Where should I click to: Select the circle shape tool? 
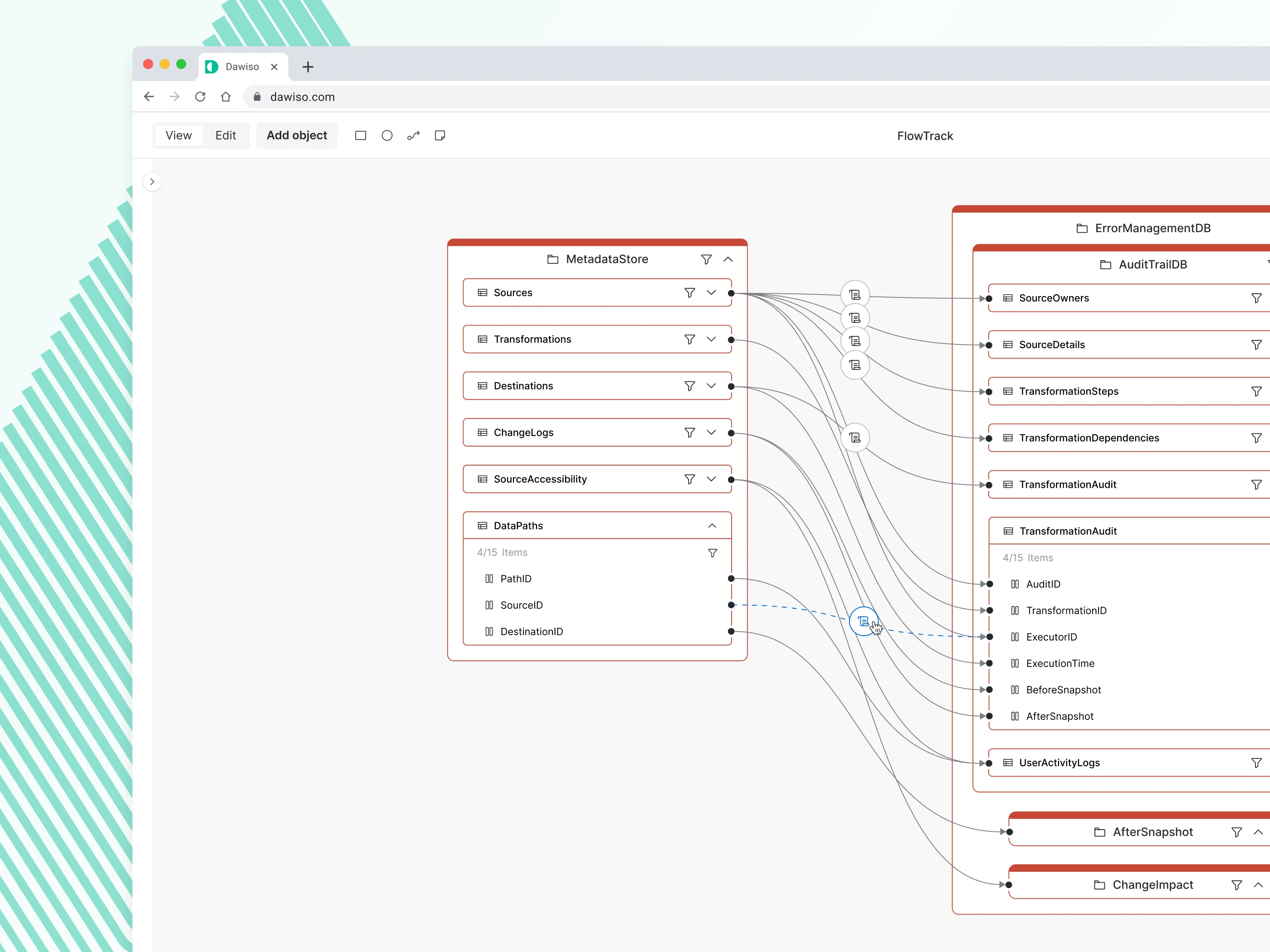387,136
